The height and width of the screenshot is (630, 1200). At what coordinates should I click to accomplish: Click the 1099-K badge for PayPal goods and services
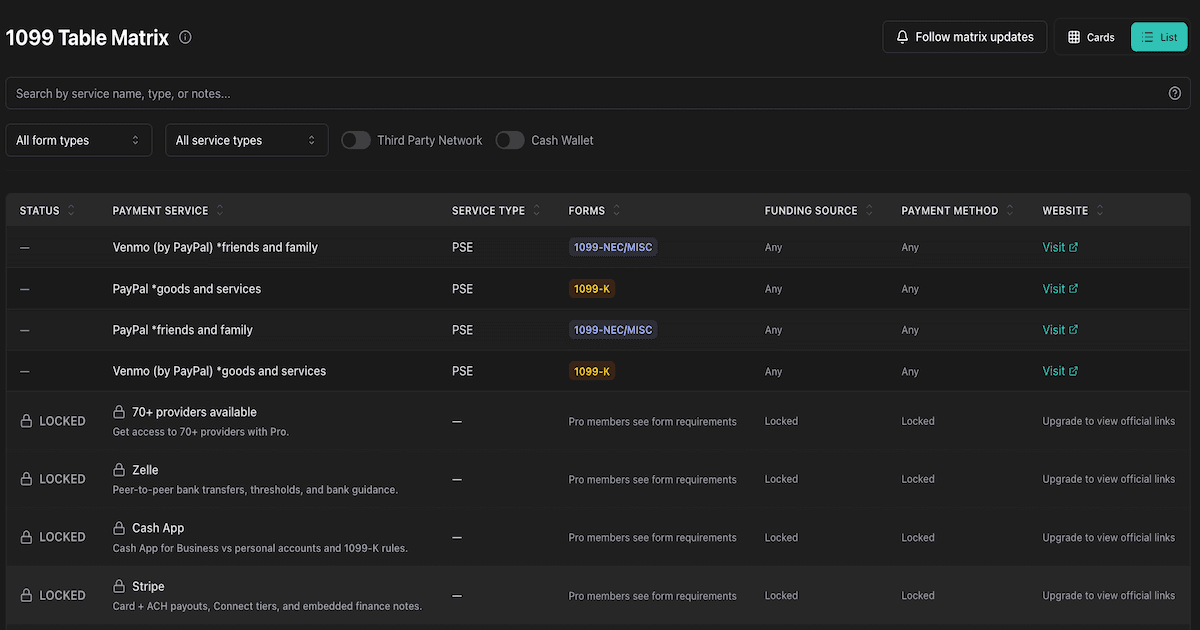pyautogui.click(x=591, y=289)
